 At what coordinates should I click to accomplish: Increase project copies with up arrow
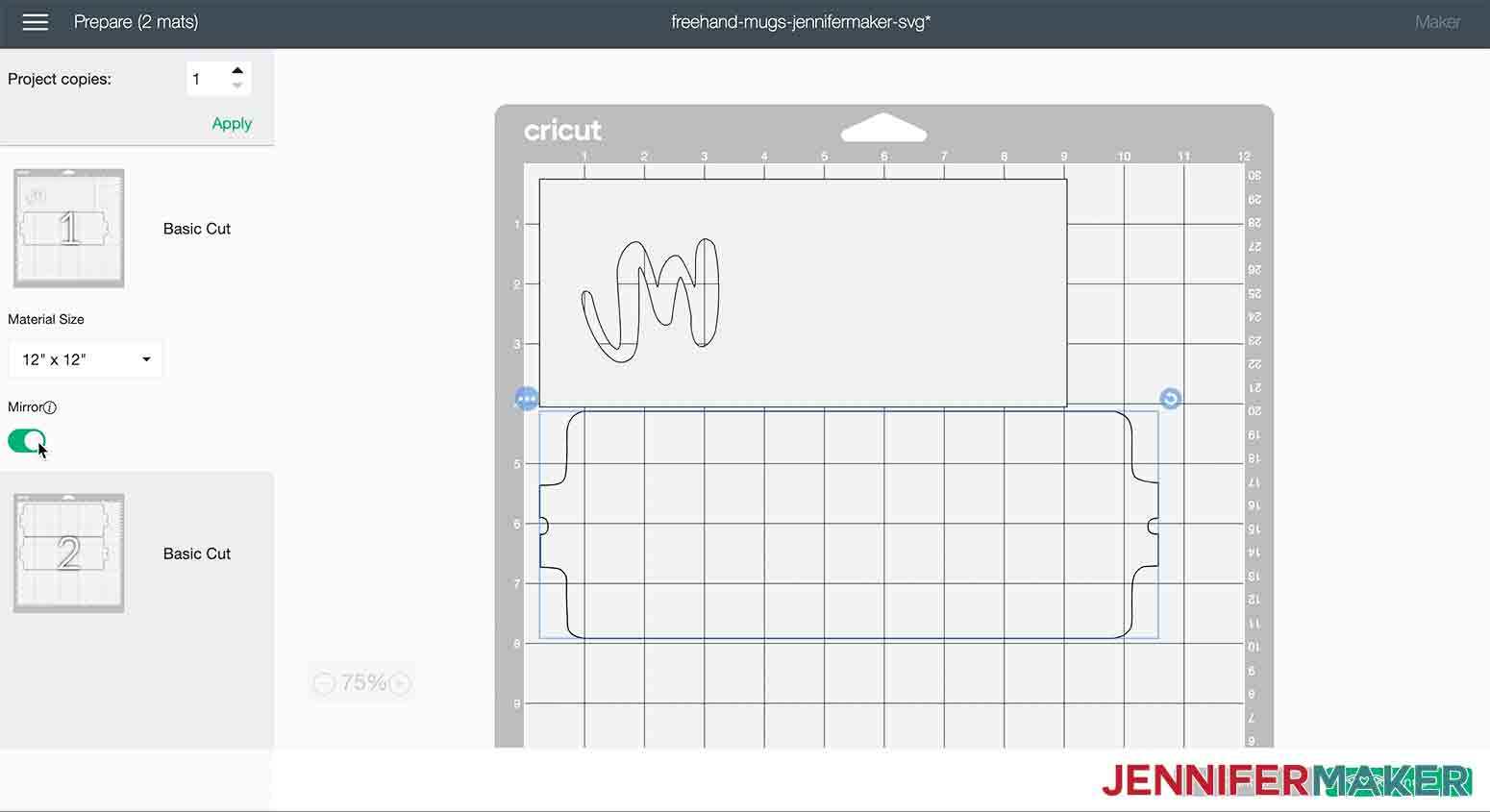[237, 70]
